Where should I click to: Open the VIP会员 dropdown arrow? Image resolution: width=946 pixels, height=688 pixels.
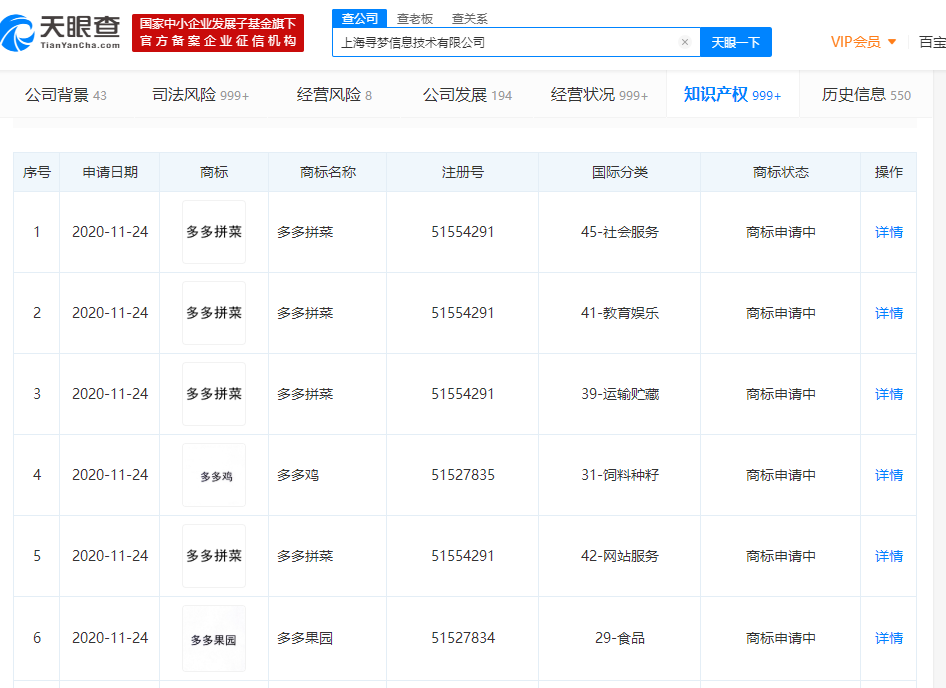pos(892,42)
